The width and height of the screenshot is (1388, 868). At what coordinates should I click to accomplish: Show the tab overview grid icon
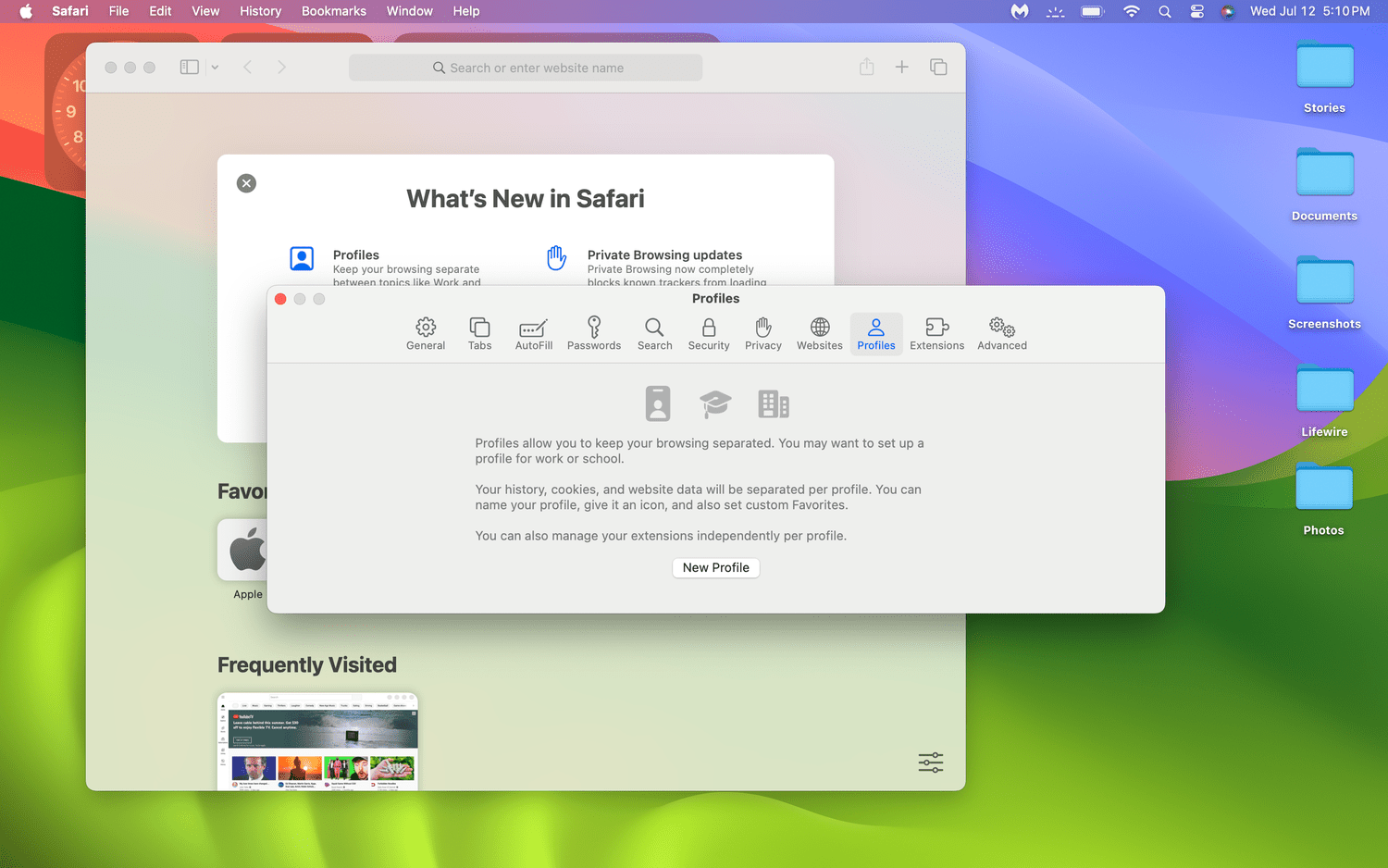tap(937, 67)
